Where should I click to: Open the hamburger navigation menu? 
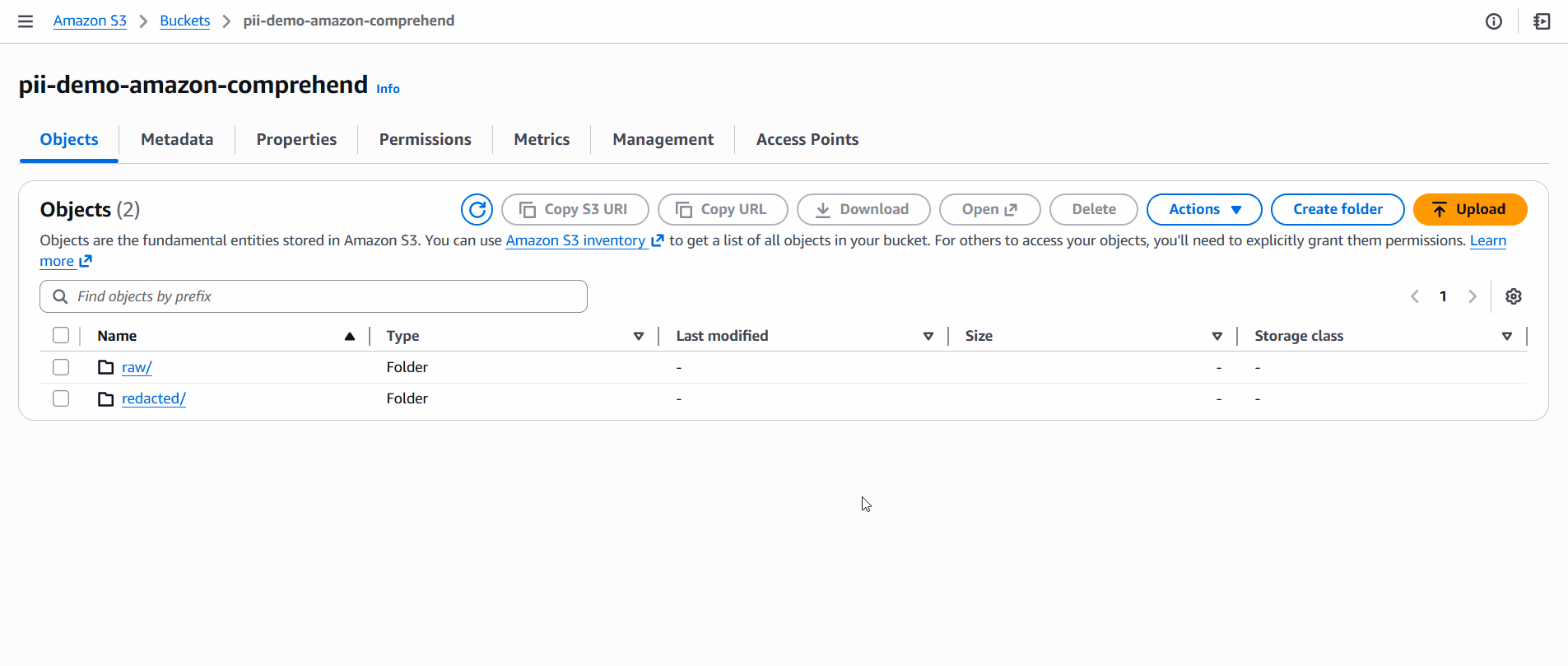click(26, 21)
